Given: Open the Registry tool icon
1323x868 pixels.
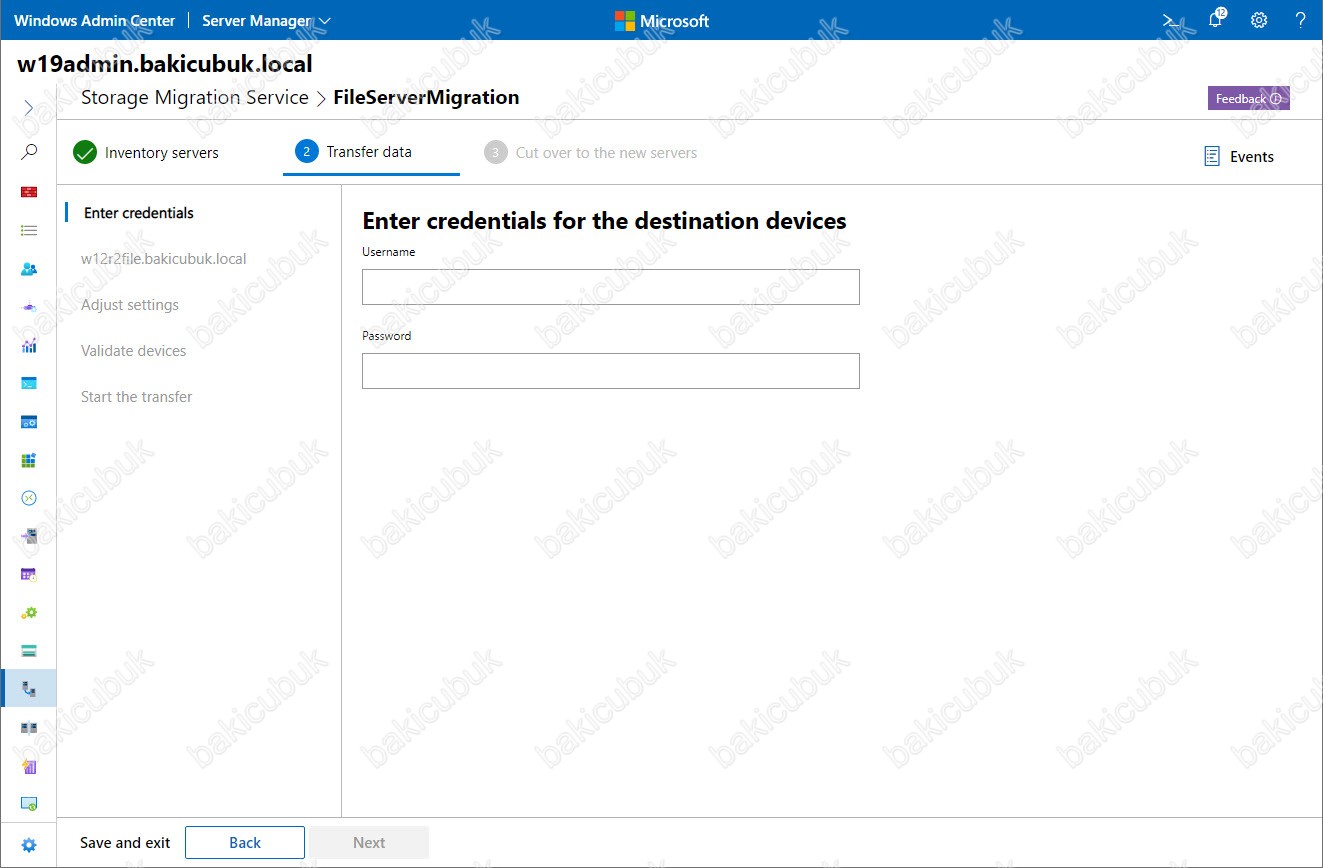Looking at the screenshot, I should pyautogui.click(x=29, y=460).
